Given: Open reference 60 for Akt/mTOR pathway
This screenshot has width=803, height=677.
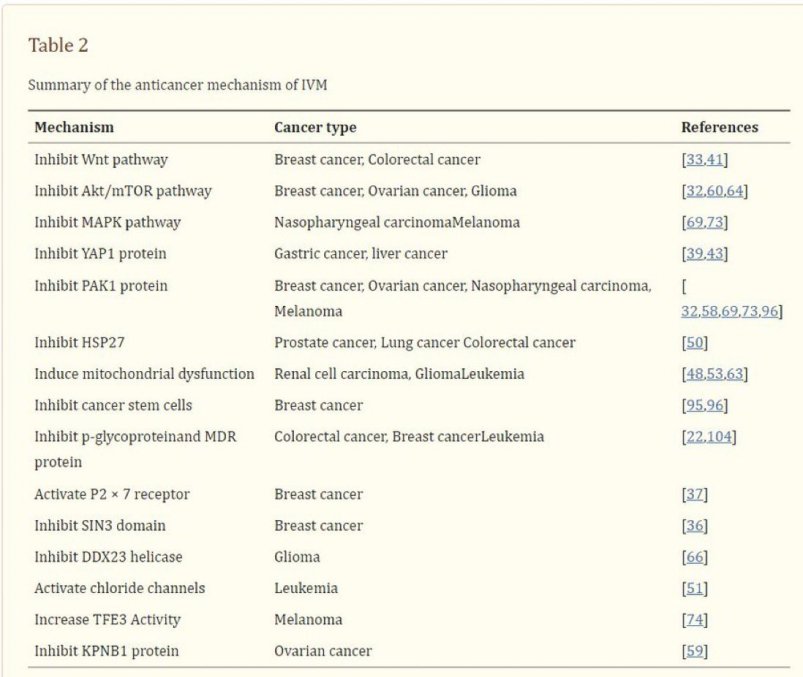Looking at the screenshot, I should 714,191.
